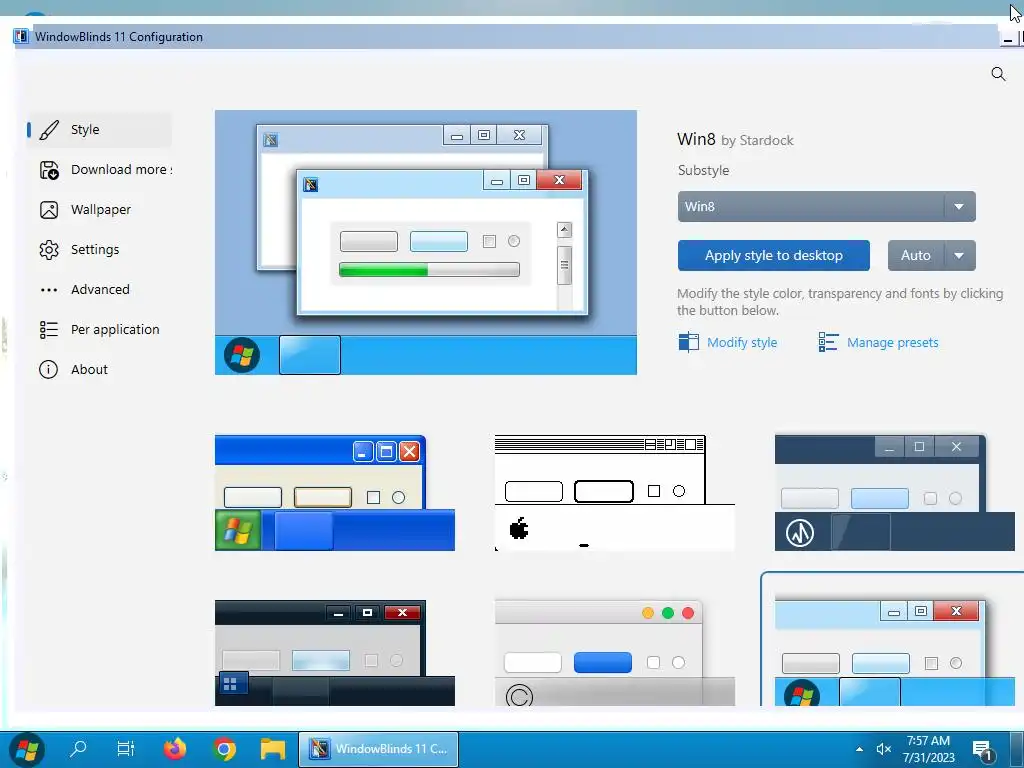This screenshot has height=768, width=1024.
Task: Open File Explorer from the taskbar
Action: (272, 749)
